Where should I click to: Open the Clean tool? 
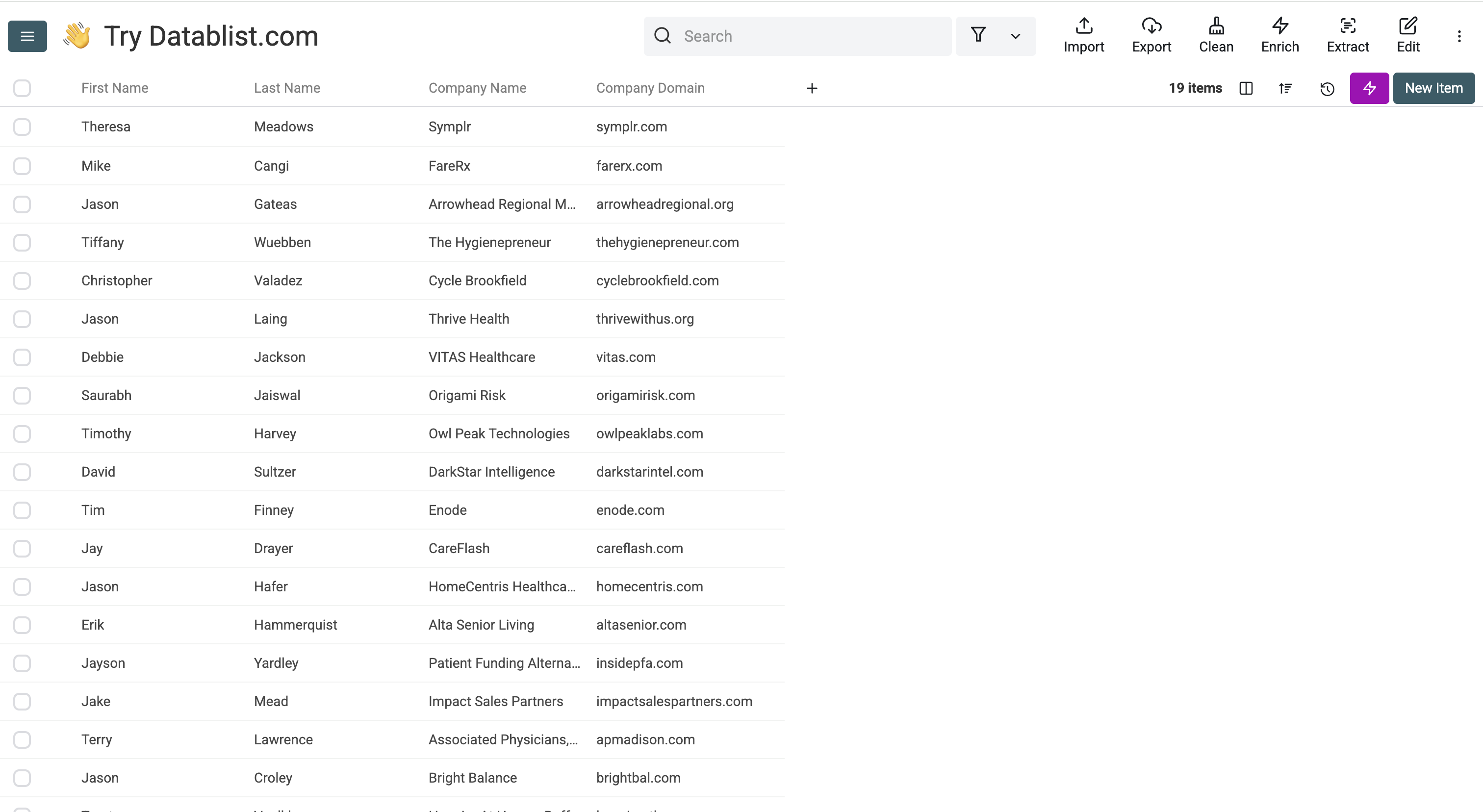(1216, 36)
